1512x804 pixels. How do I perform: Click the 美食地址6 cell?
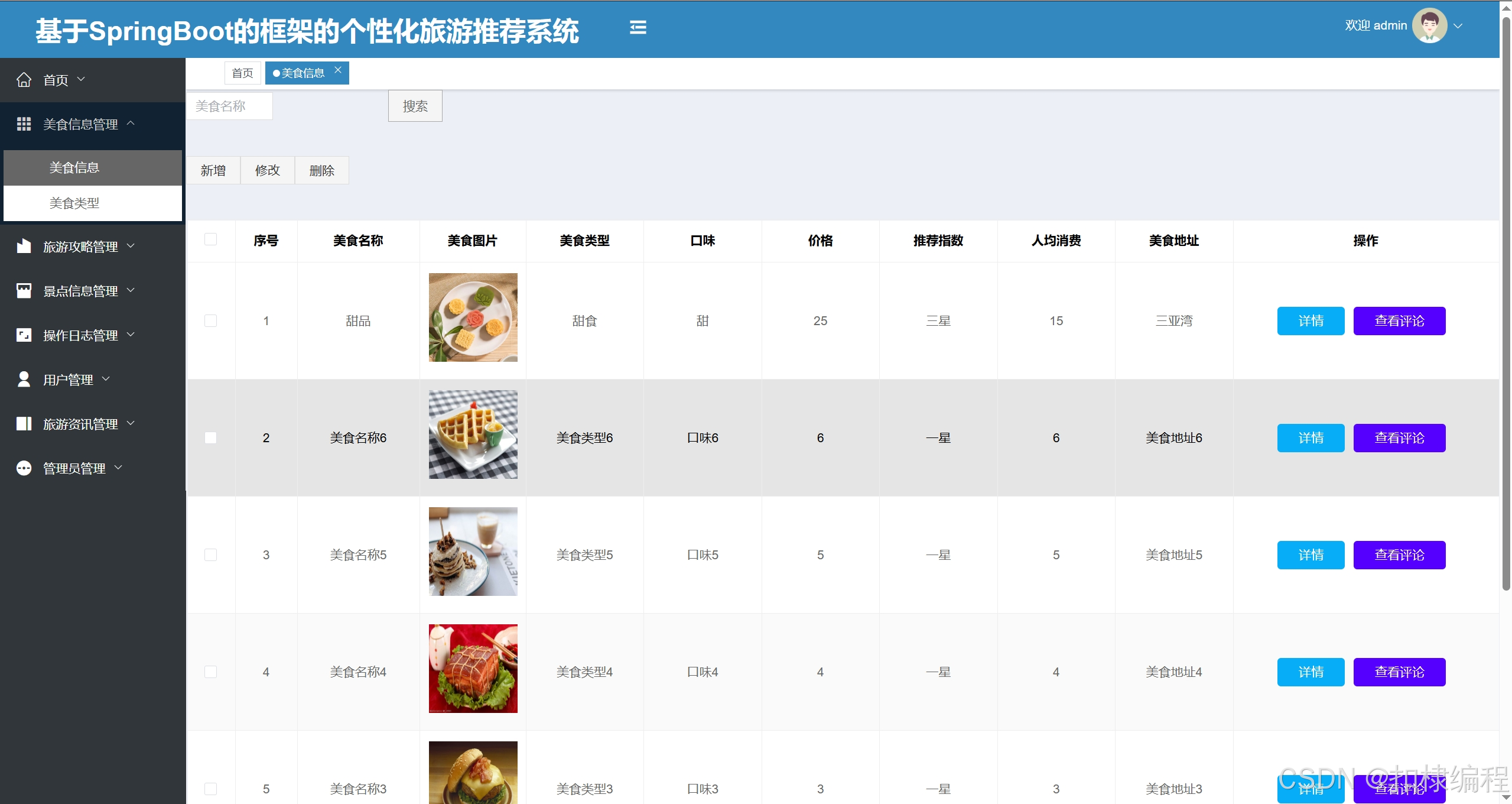[x=1174, y=438]
